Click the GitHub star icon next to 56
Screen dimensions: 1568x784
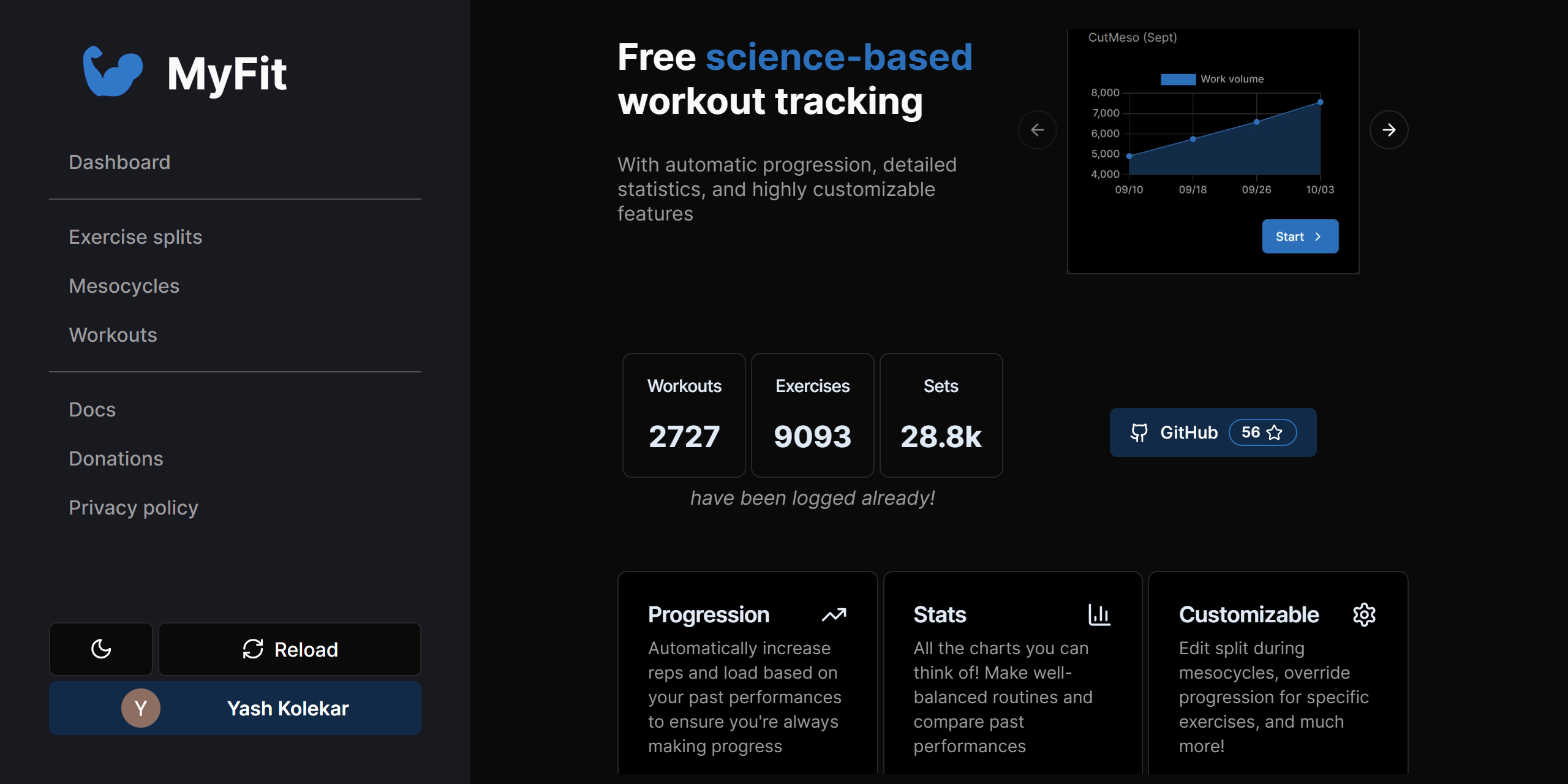click(x=1274, y=431)
